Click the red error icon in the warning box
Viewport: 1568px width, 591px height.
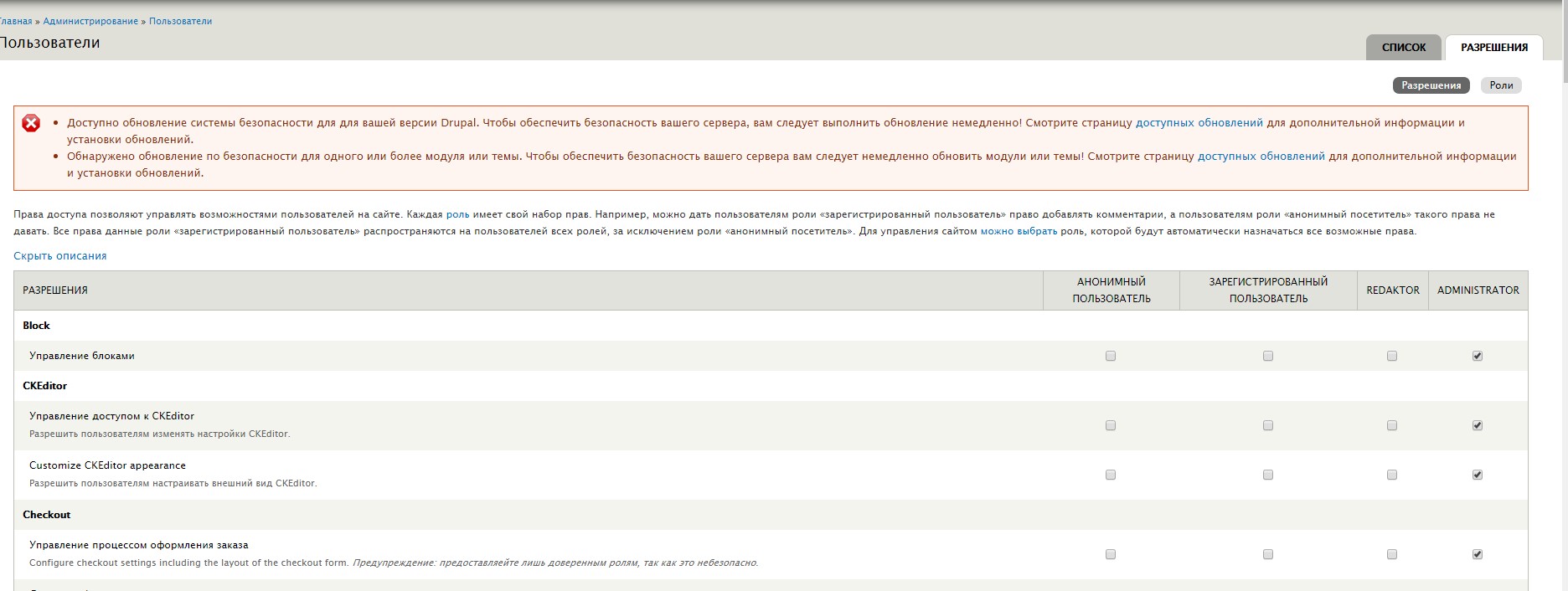coord(31,123)
